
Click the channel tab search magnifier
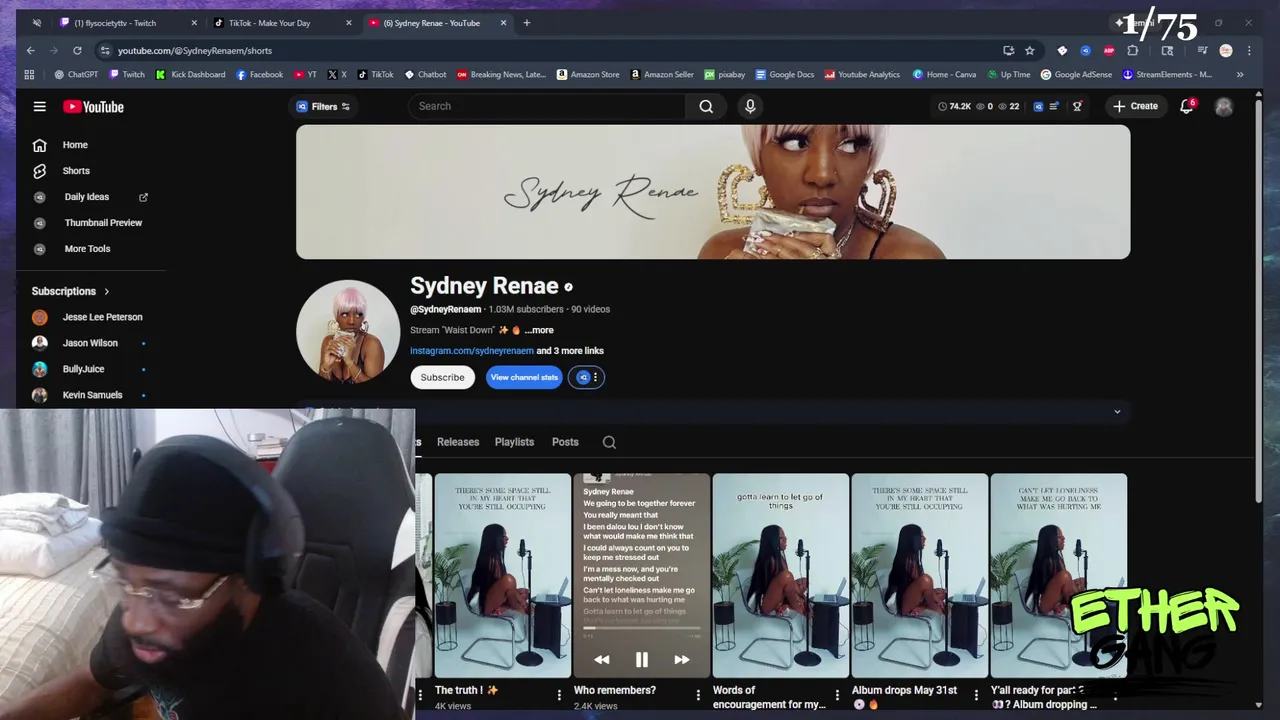point(609,442)
